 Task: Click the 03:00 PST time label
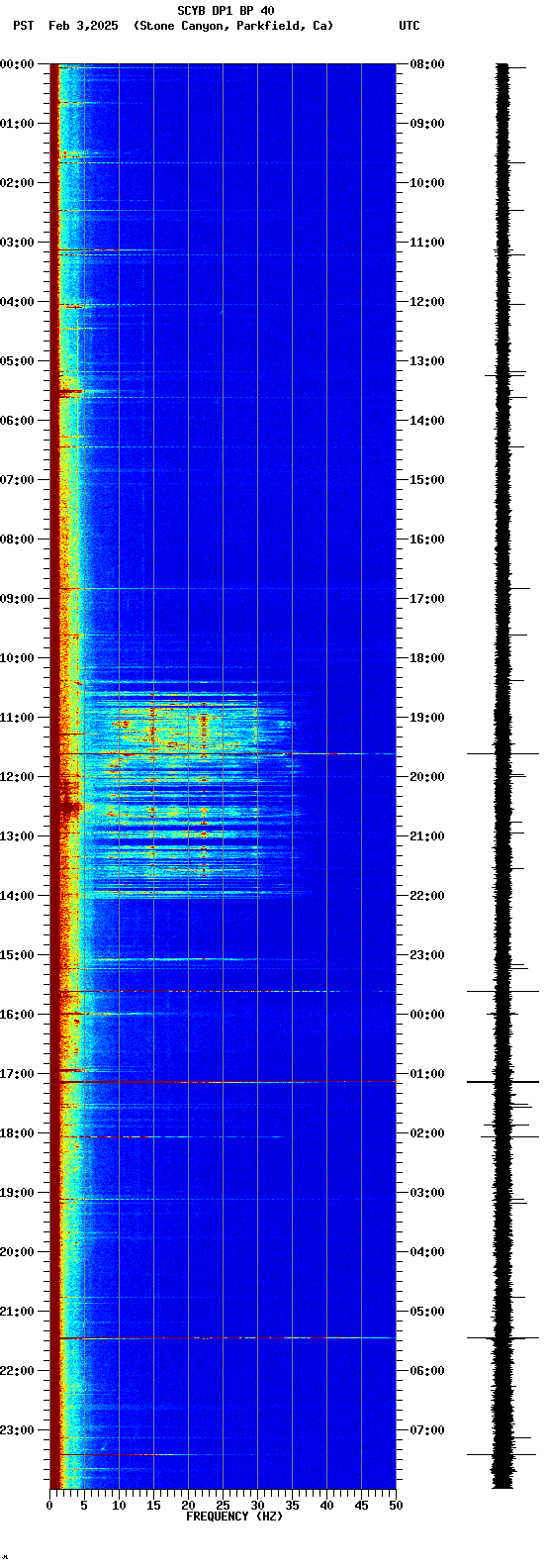pyautogui.click(x=17, y=243)
